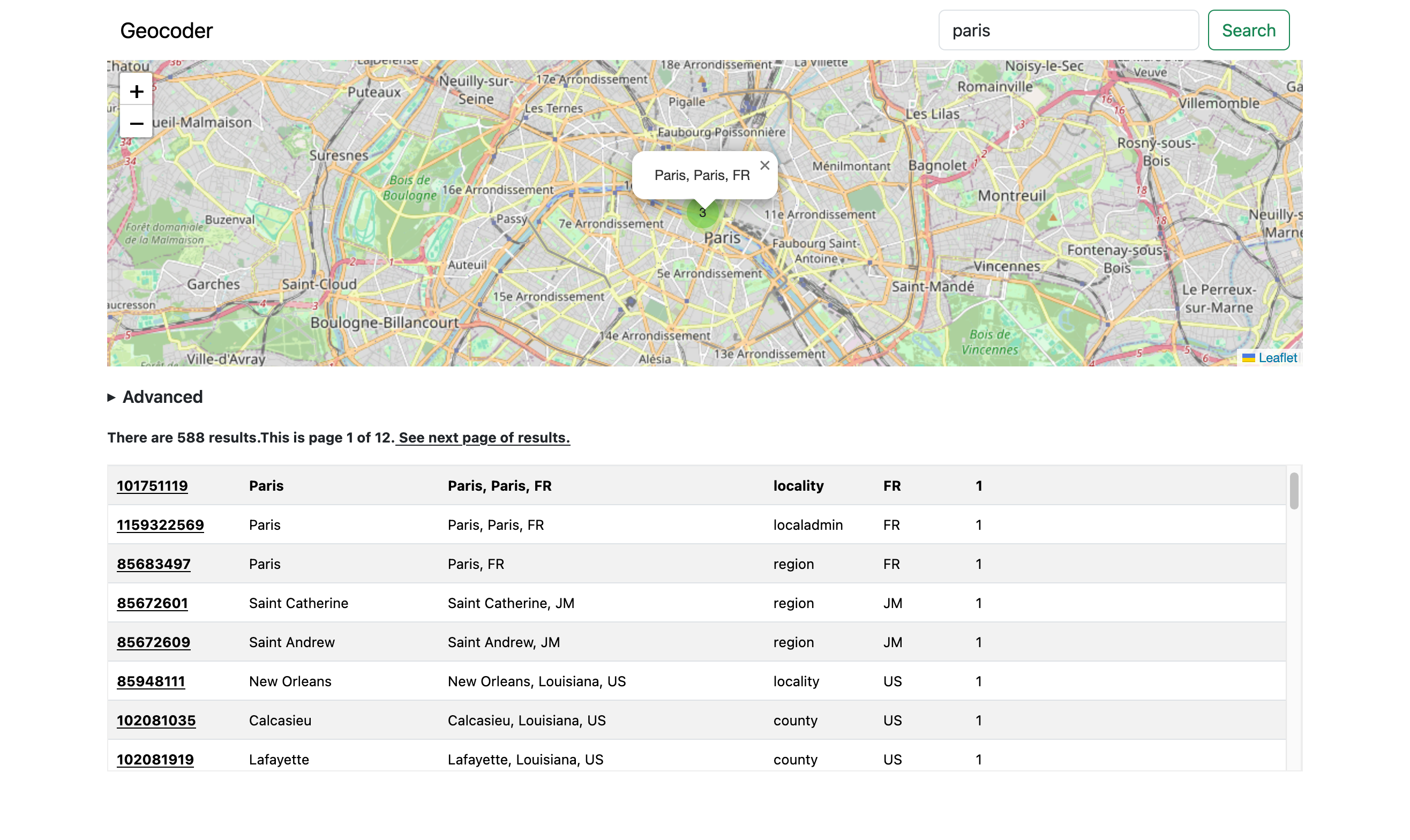Screen dimensions: 1410x840
Task: Click the green cluster marker labeled 3
Action: tap(702, 213)
